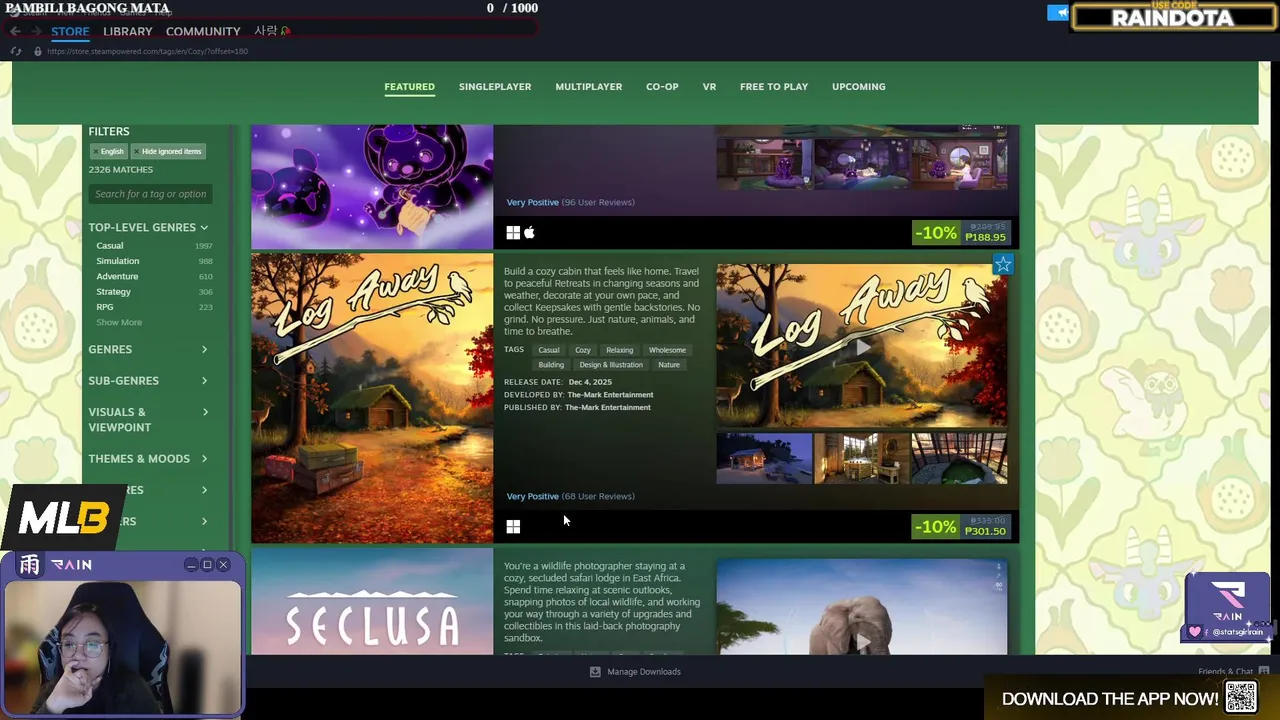Switch to the Co-op tab
This screenshot has height=720, width=1280.
pyautogui.click(x=662, y=87)
